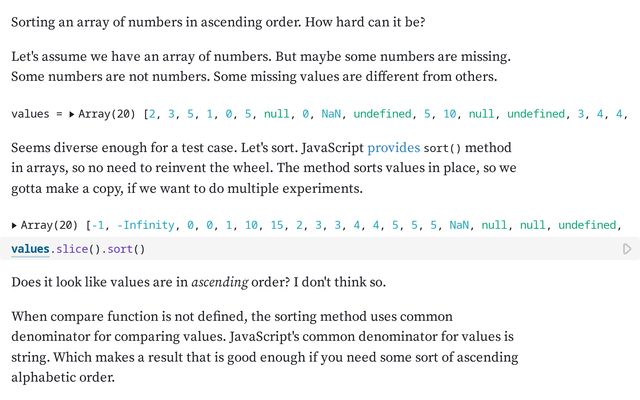Click the "Array(20)" label of the sorted result

[51, 226]
